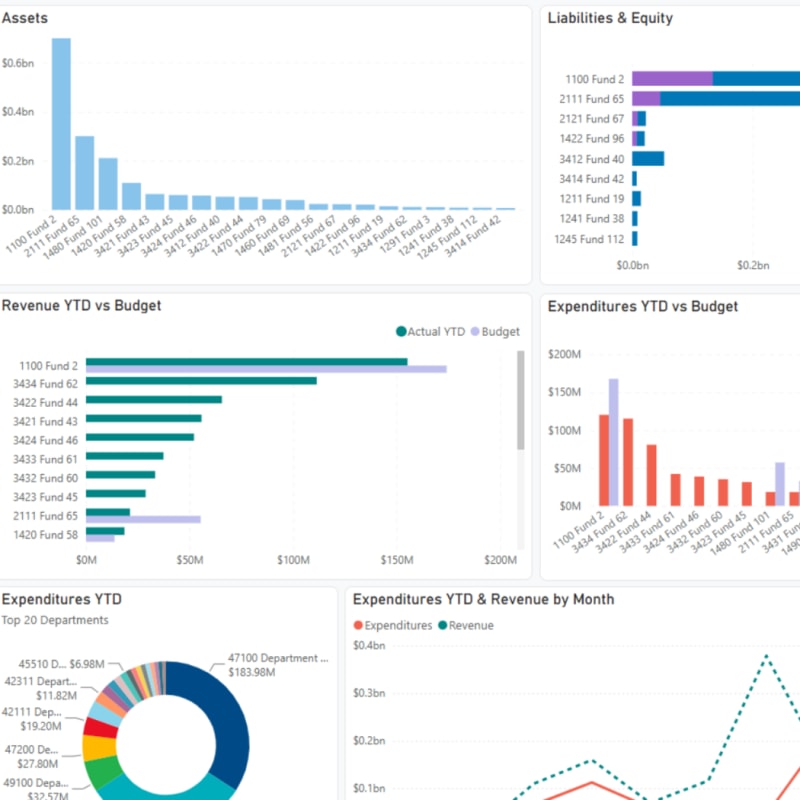The height and width of the screenshot is (800, 800).
Task: Select the 3424 Fund 46 revenue bar
Action: (140, 437)
